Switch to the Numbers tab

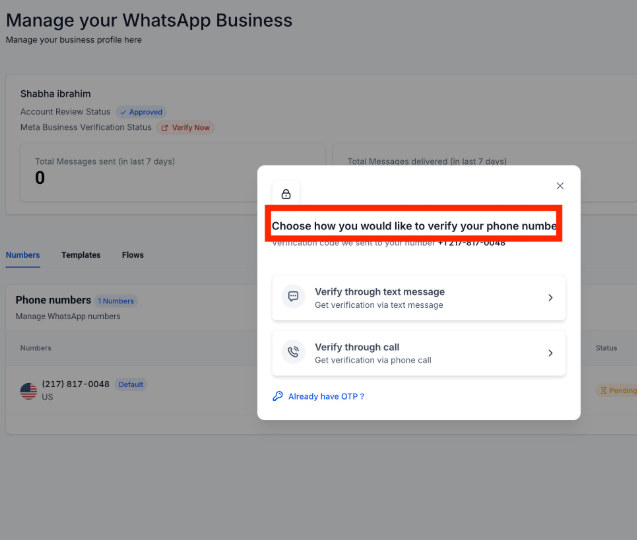point(23,255)
